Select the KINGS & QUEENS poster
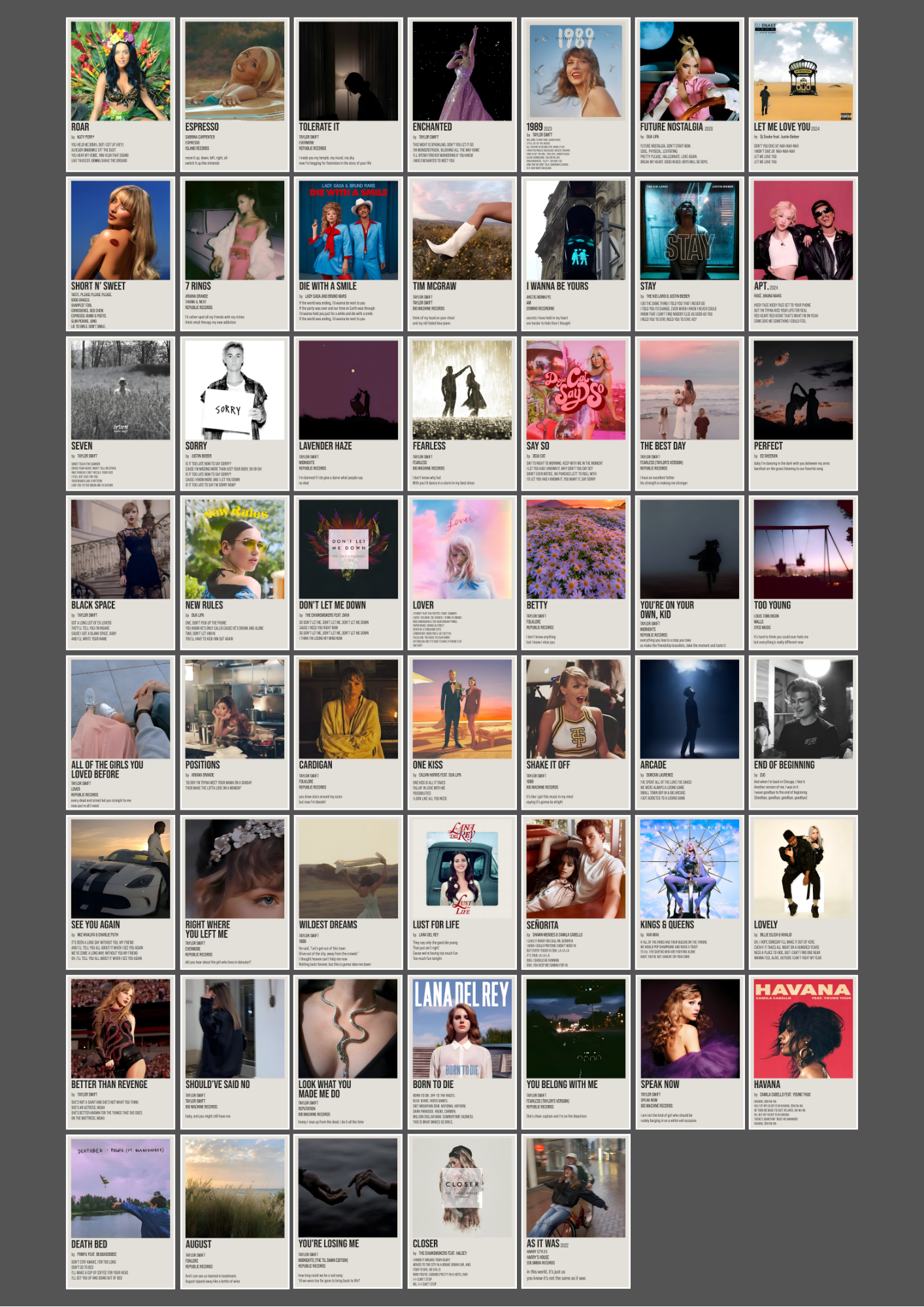Viewport: 924px width, 1307px height. [689, 893]
